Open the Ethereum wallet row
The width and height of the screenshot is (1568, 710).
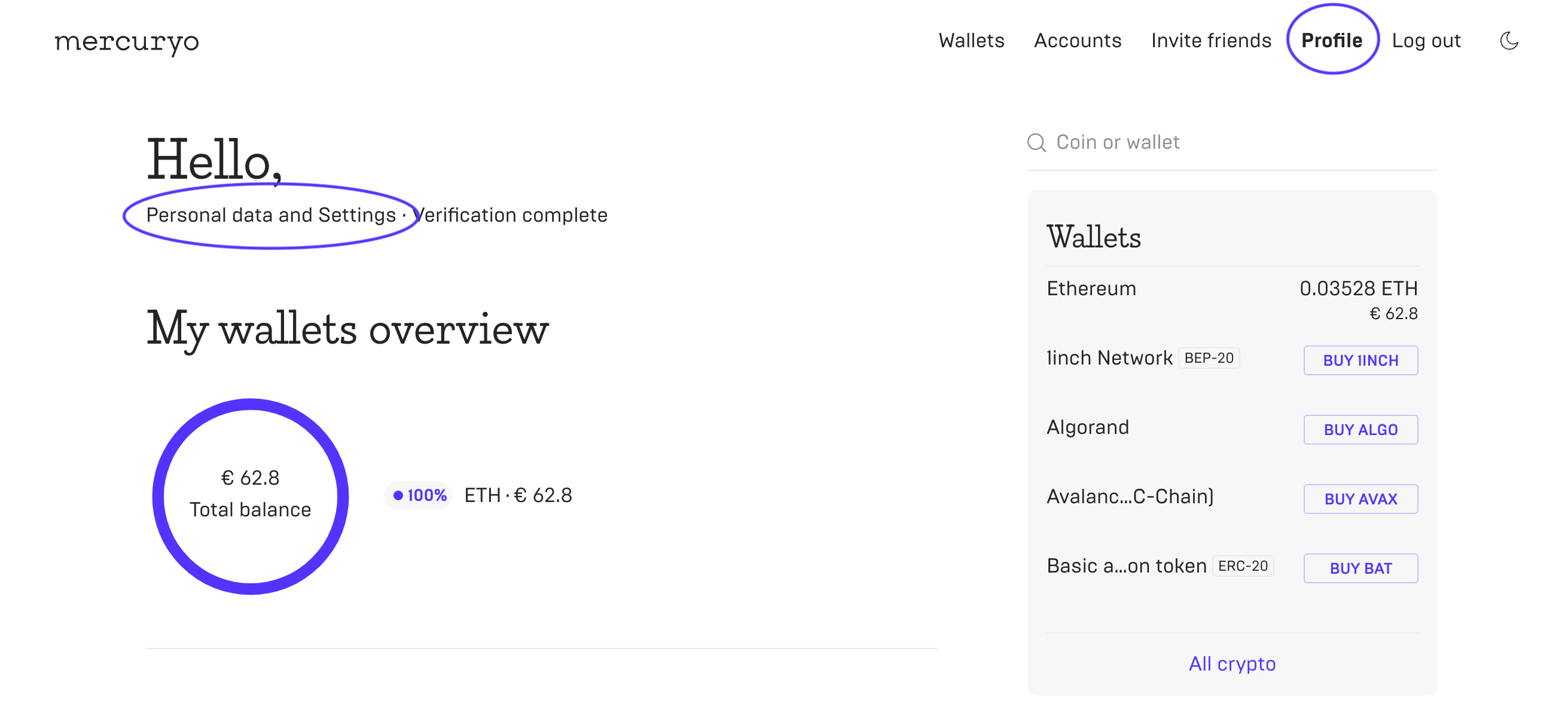pos(1231,299)
